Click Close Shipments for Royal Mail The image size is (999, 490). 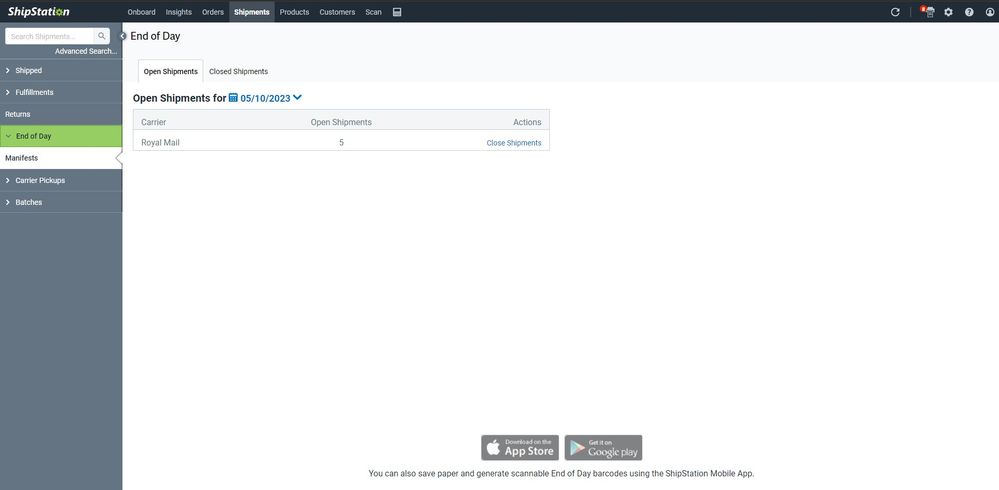514,143
